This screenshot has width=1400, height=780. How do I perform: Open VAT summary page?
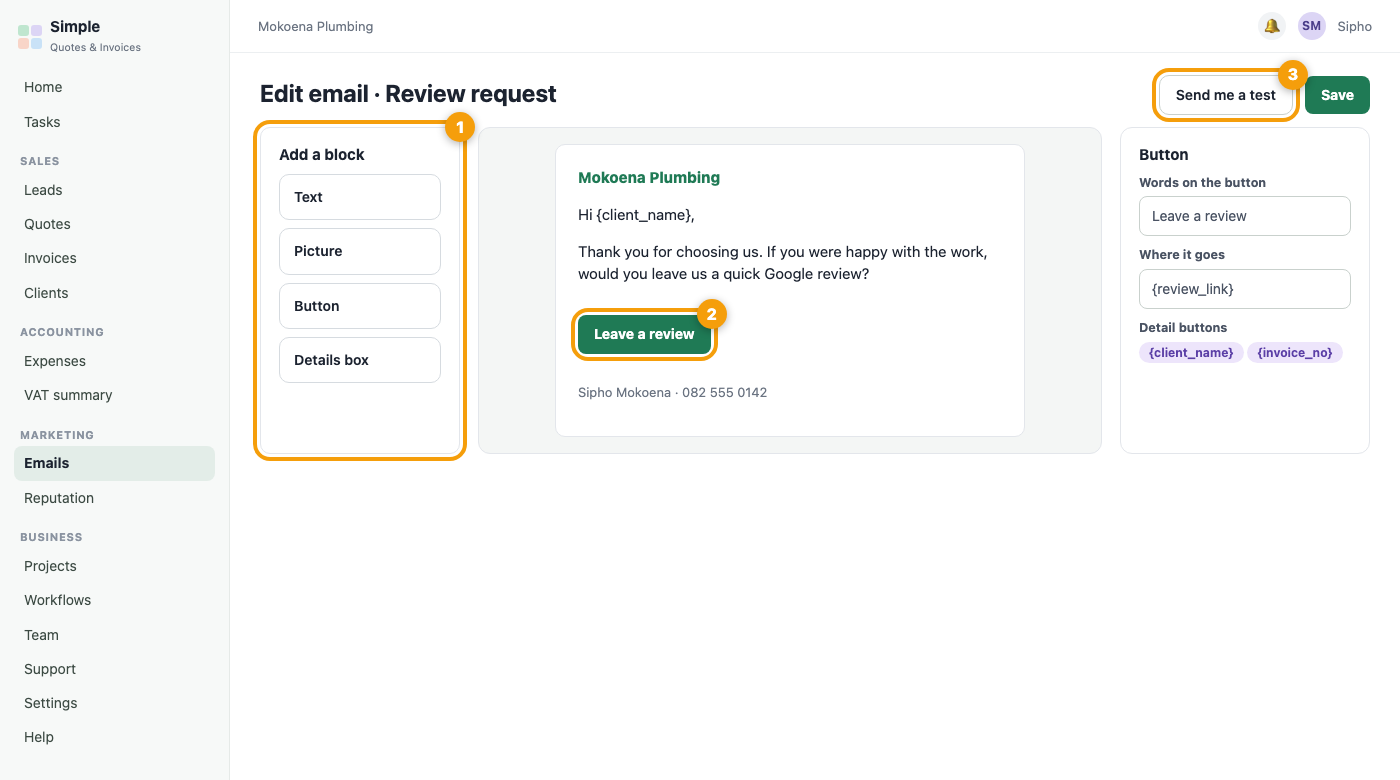(x=114, y=395)
